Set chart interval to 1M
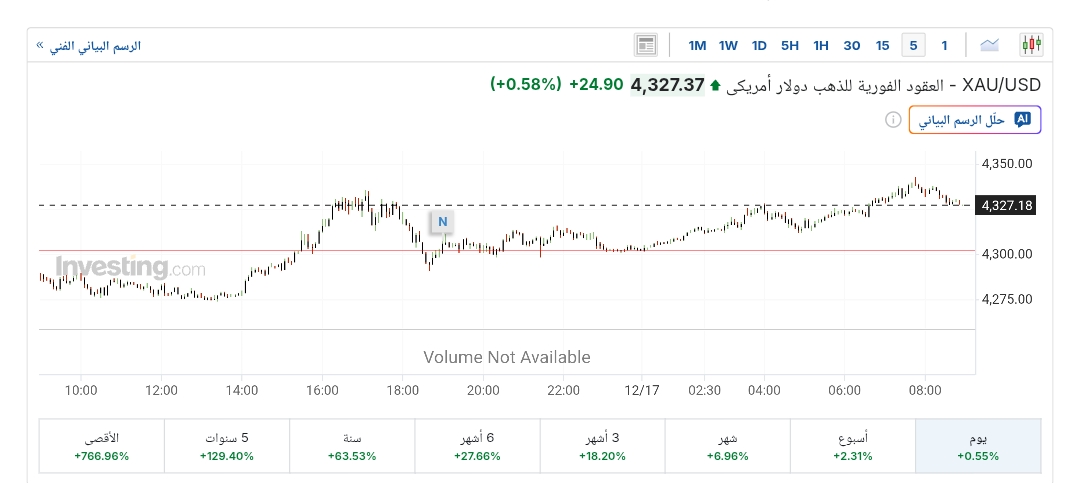Viewport: 1080px width, 483px height. point(697,45)
